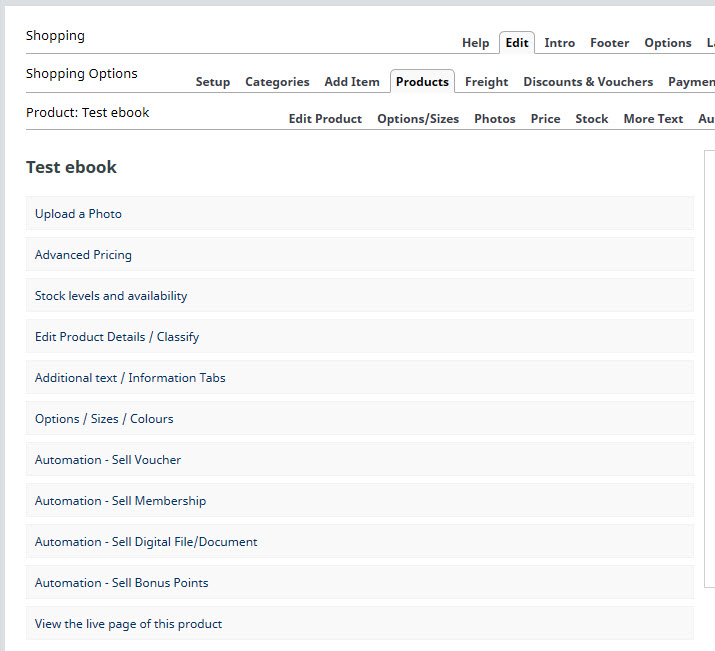
Task: Switch to Discounts & Vouchers tab
Action: [x=588, y=82]
